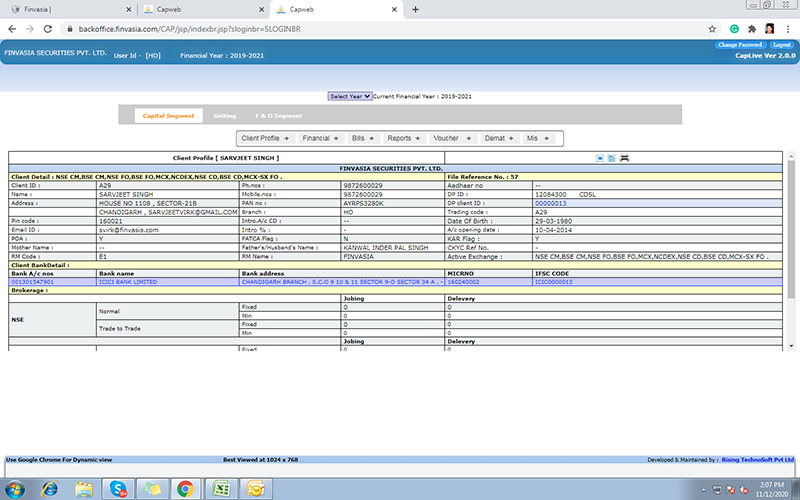Screen dimensions: 800x500
Task: Click the back arrow icon in Client Profile header
Action: 599,158
